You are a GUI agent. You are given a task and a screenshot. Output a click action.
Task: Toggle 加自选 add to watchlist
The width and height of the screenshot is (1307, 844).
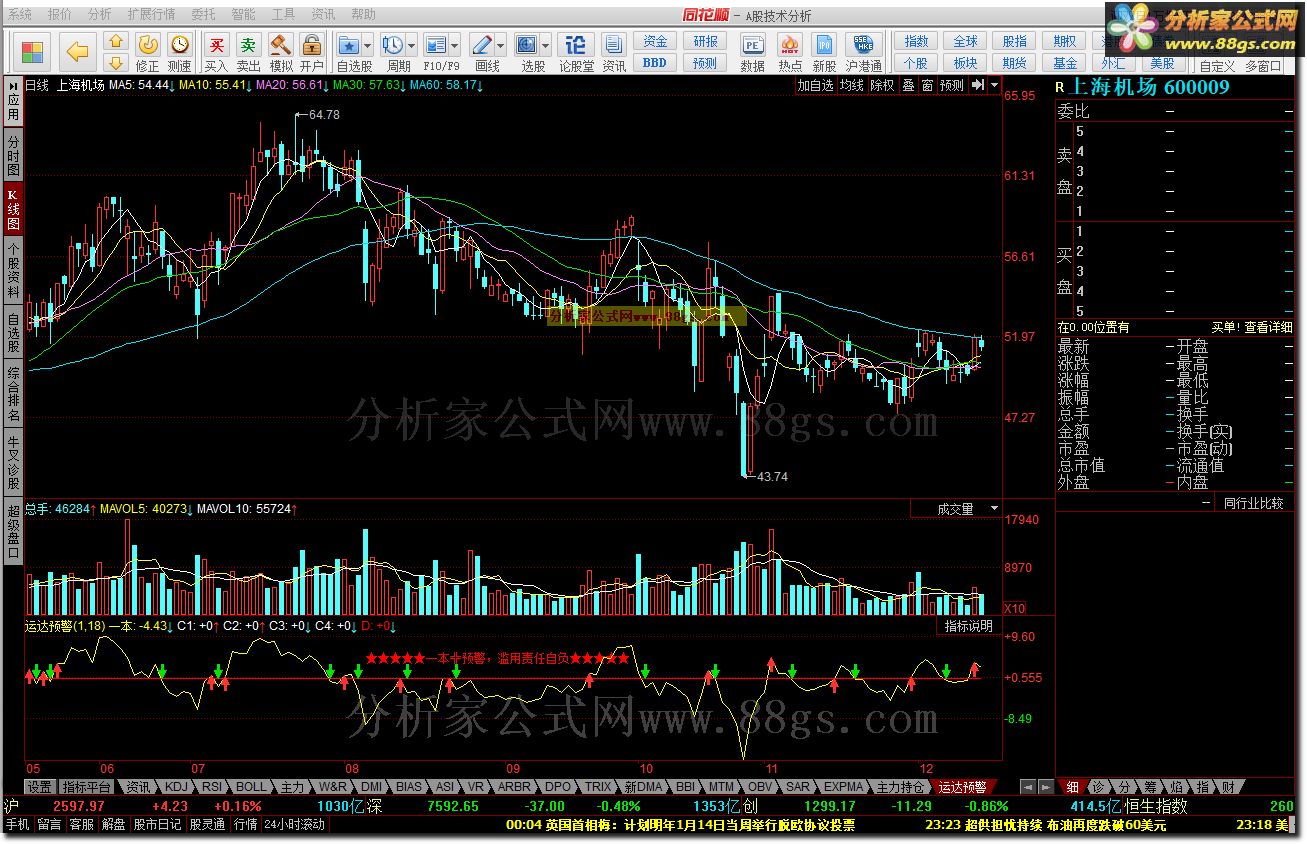(815, 86)
